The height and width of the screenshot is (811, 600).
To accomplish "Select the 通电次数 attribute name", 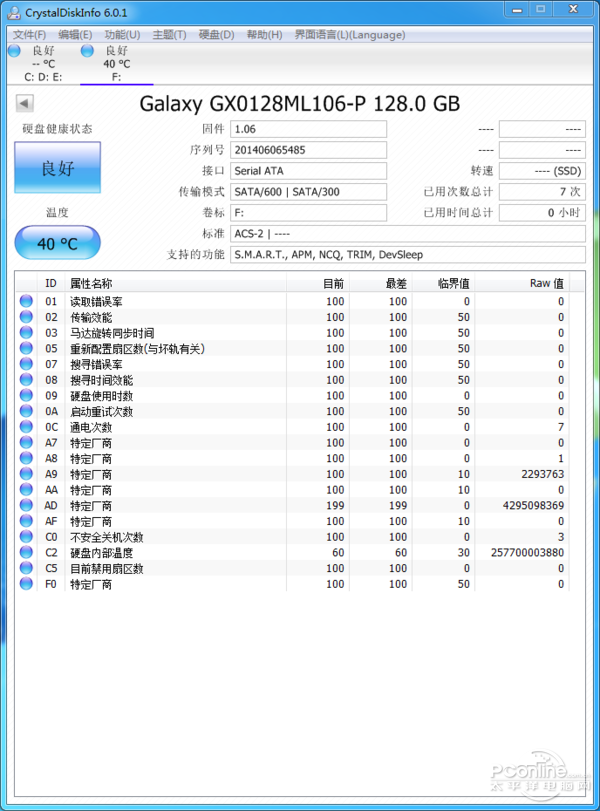I will (91, 427).
